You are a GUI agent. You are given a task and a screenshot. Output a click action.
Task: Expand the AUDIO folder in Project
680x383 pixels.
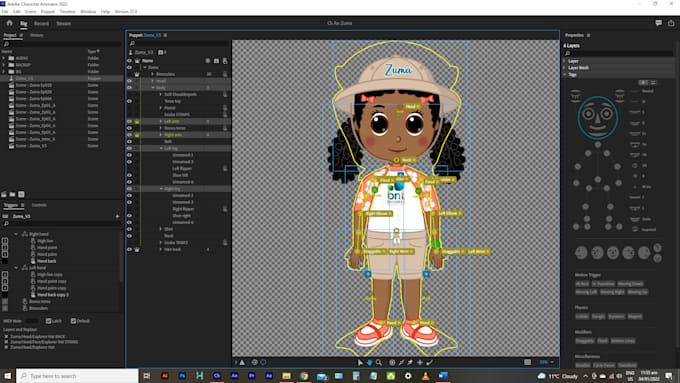[x=4, y=58]
